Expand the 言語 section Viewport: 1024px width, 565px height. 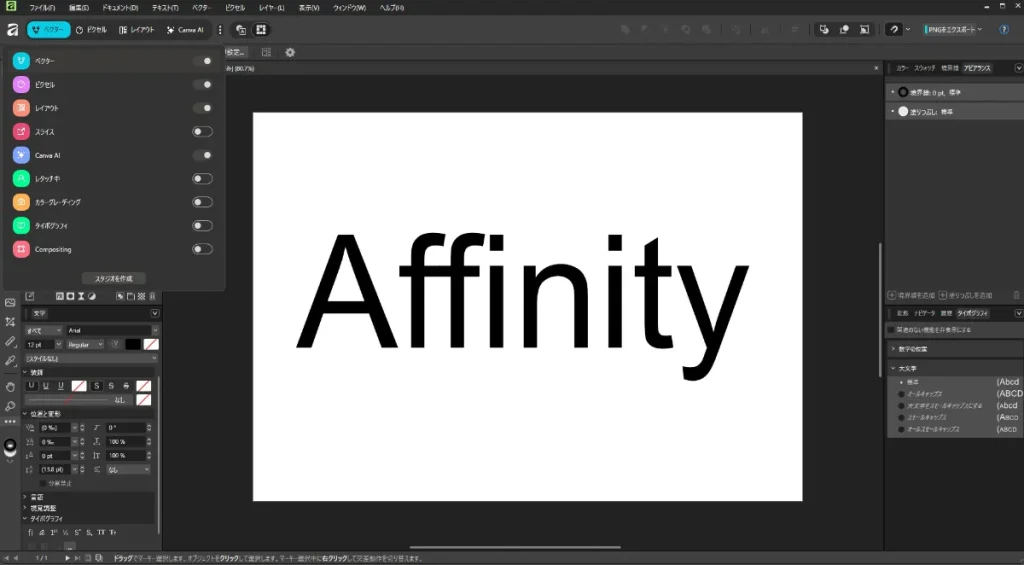pyautogui.click(x=25, y=497)
